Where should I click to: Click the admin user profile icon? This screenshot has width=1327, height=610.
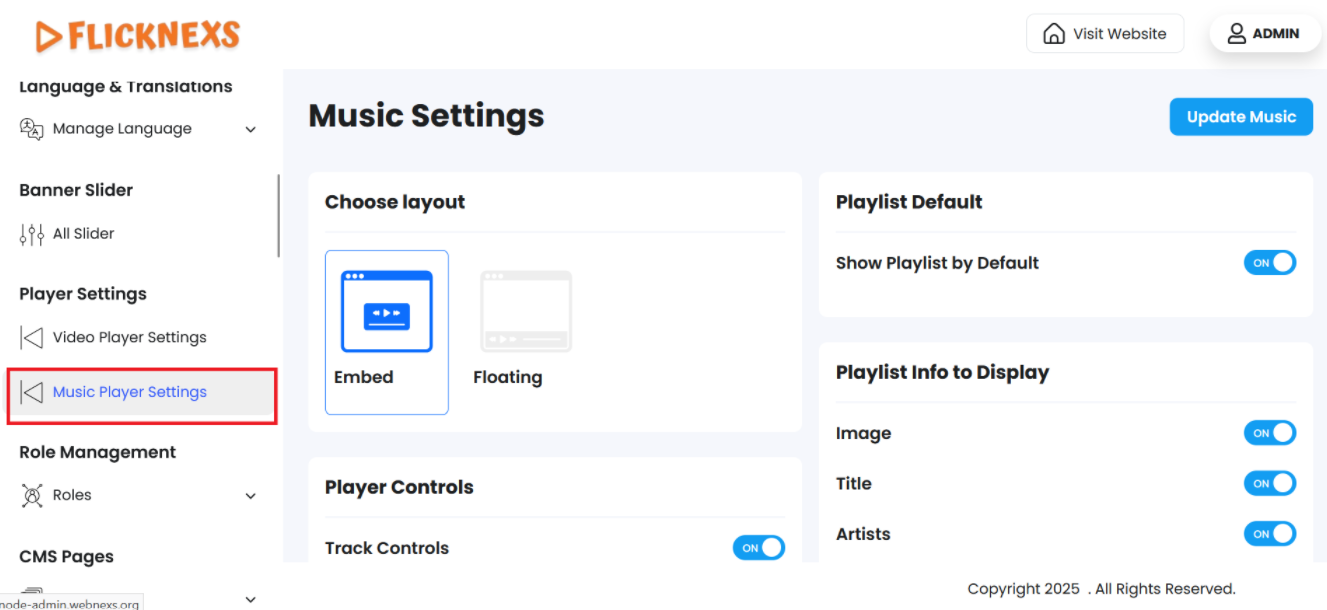coord(1236,34)
